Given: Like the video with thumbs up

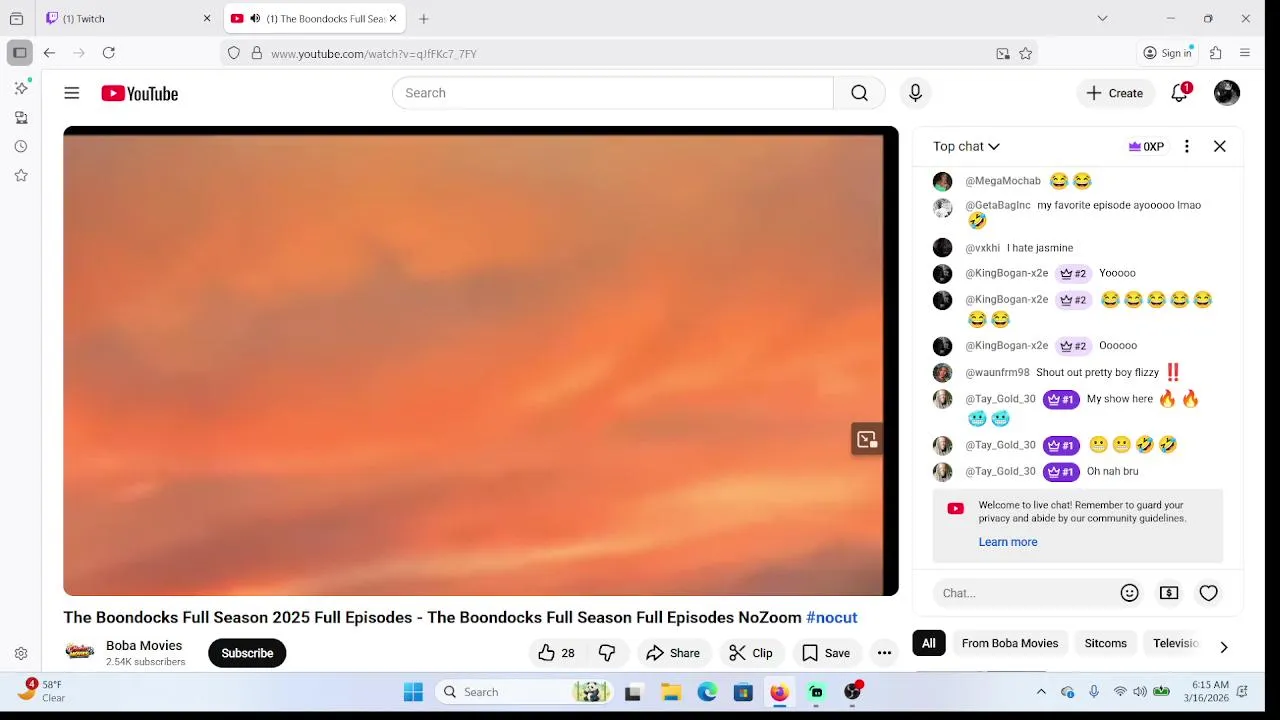Looking at the screenshot, I should click(x=557, y=653).
